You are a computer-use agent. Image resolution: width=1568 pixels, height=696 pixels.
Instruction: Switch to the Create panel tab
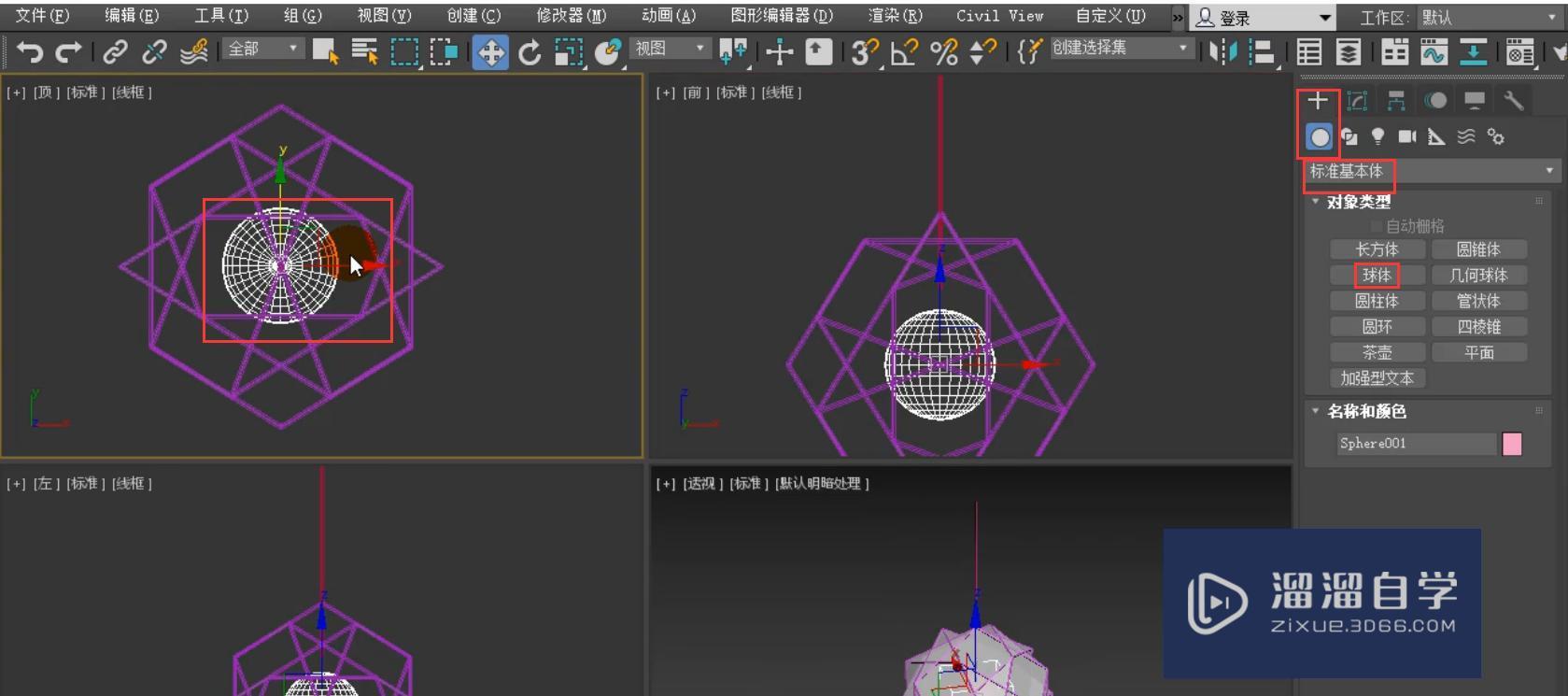click(1318, 100)
